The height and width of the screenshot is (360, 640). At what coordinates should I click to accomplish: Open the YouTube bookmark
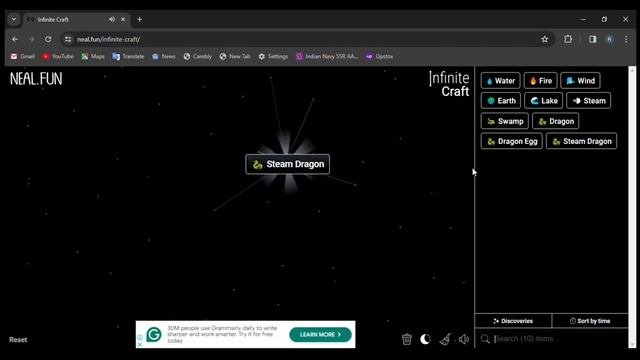point(58,56)
